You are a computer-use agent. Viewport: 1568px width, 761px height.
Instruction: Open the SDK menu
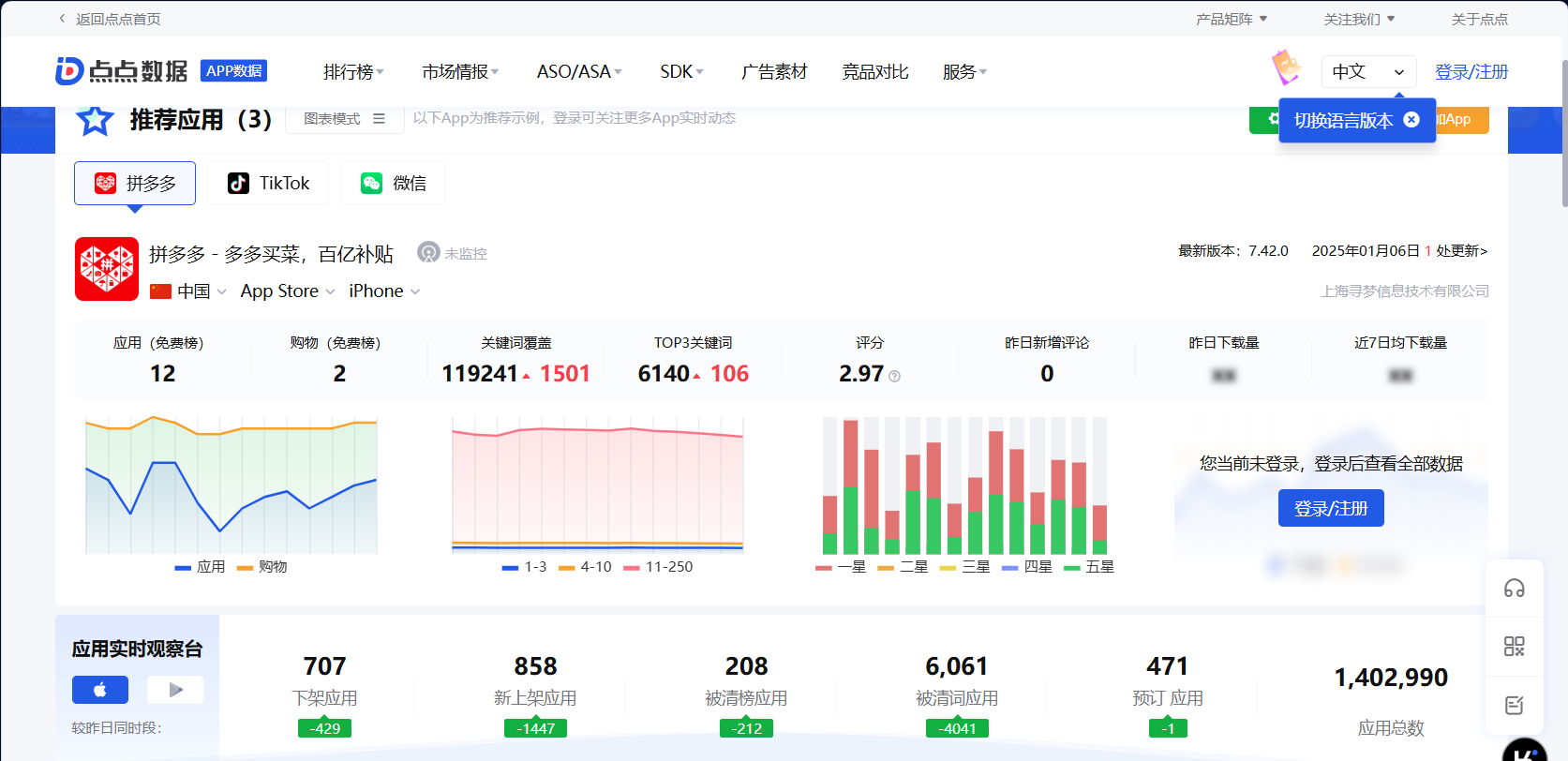click(x=681, y=72)
